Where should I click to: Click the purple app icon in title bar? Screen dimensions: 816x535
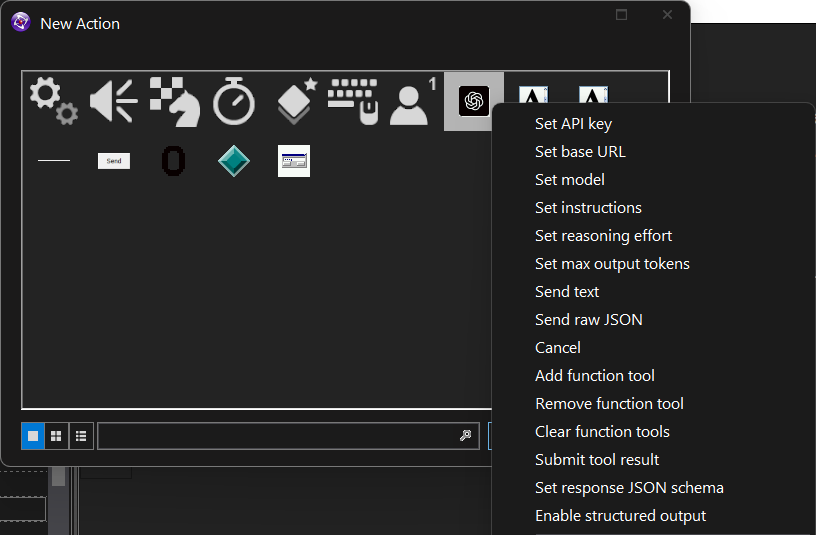21,22
